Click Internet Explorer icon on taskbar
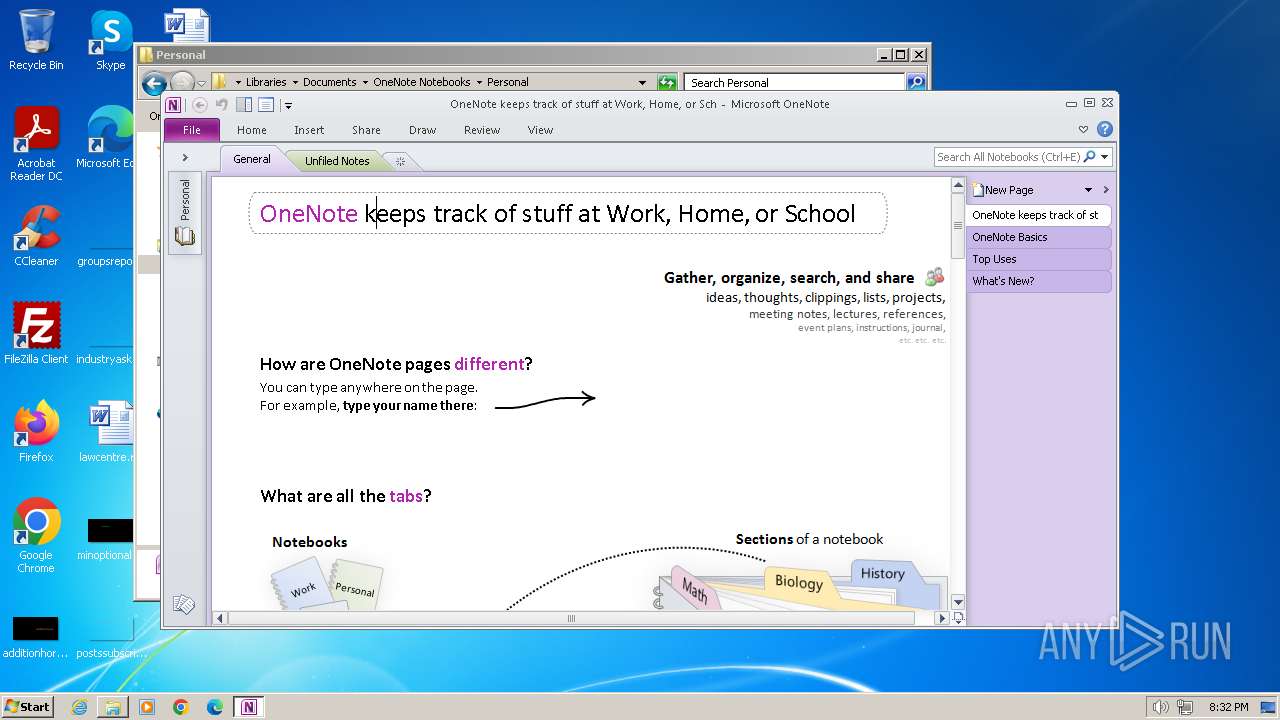This screenshot has width=1280, height=720. 79,707
